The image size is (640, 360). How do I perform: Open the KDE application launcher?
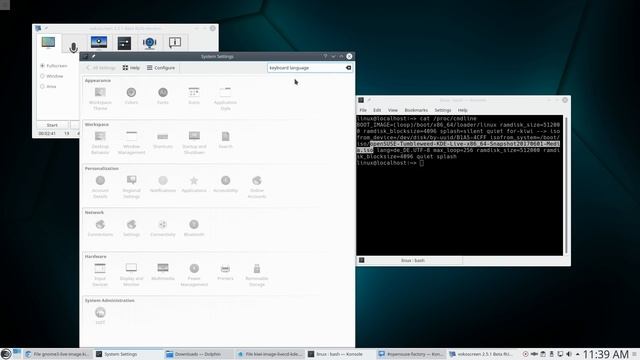tap(6, 354)
